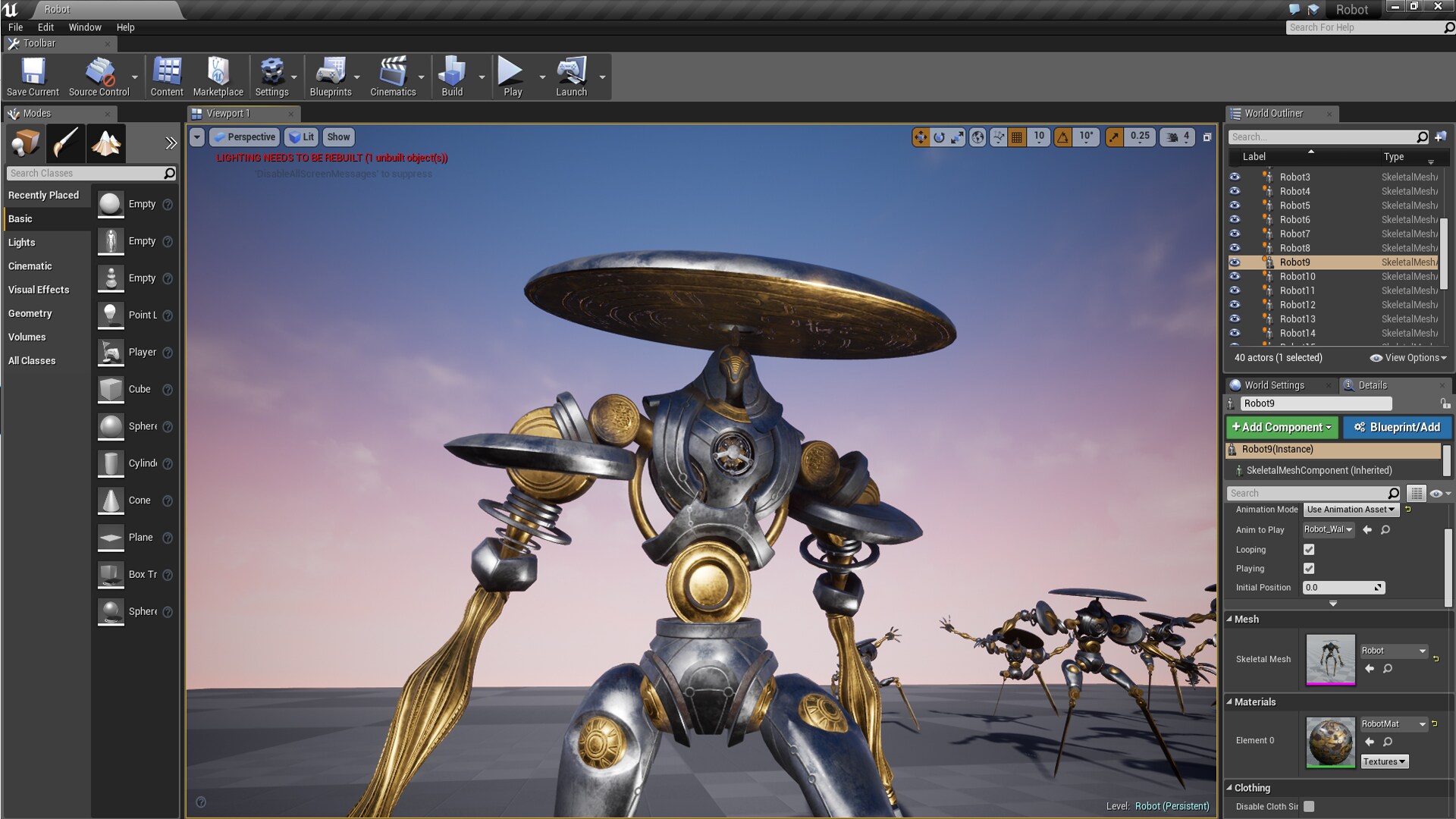Viewport: 1456px width, 819px height.
Task: Click the Build icon in the toolbar
Action: click(x=453, y=76)
